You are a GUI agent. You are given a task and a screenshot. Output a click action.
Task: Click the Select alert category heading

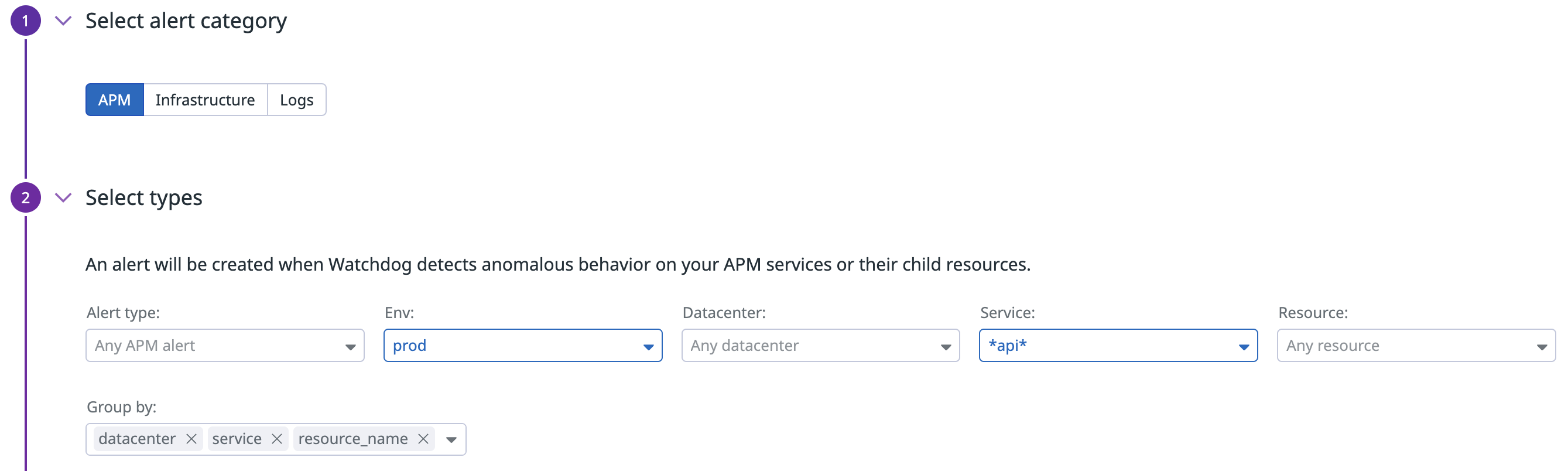[186, 21]
